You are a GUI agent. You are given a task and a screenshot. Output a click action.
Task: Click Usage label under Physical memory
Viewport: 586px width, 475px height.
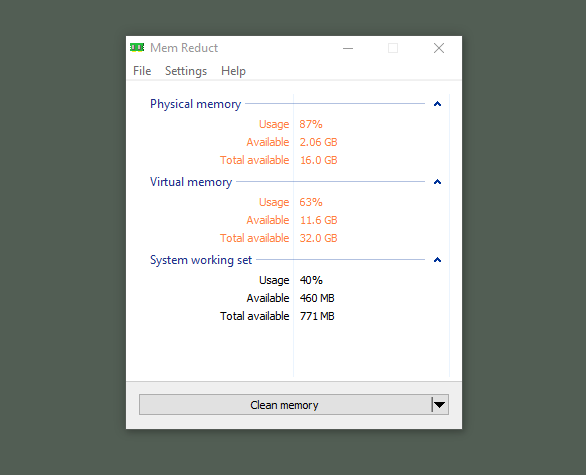pyautogui.click(x=274, y=124)
